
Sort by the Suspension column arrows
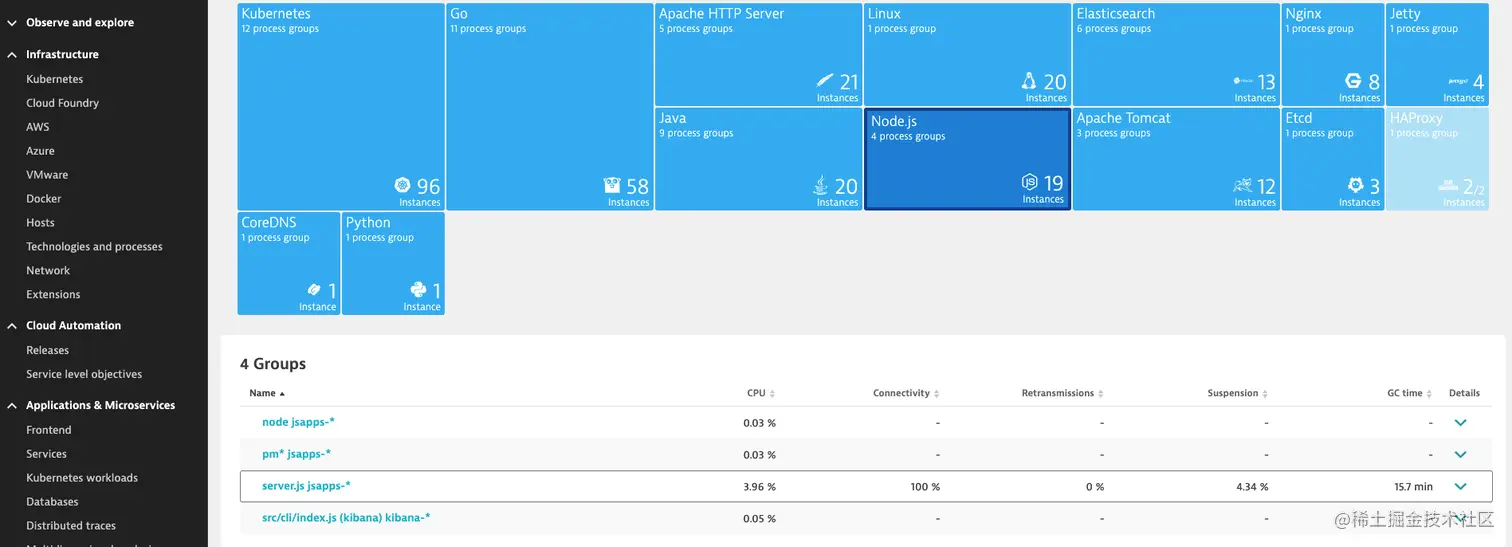(1265, 394)
